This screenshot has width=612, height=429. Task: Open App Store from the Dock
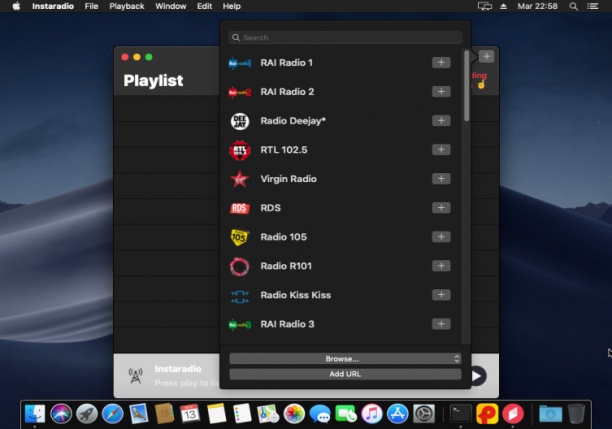pos(398,414)
